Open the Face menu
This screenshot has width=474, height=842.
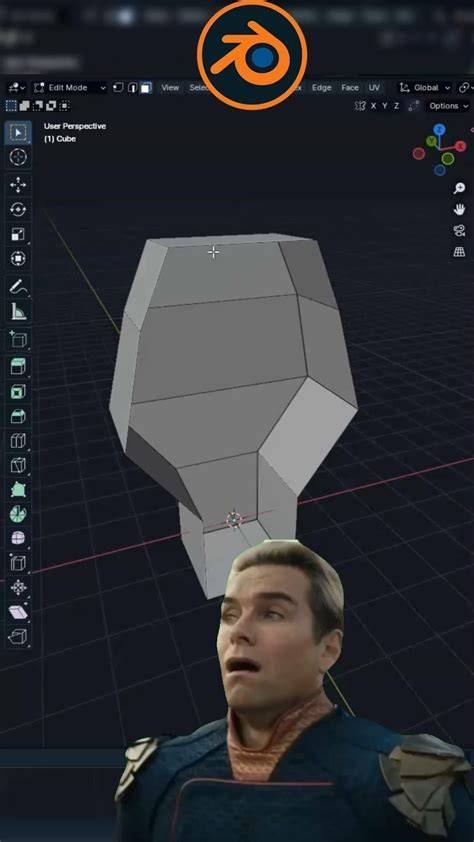click(350, 88)
